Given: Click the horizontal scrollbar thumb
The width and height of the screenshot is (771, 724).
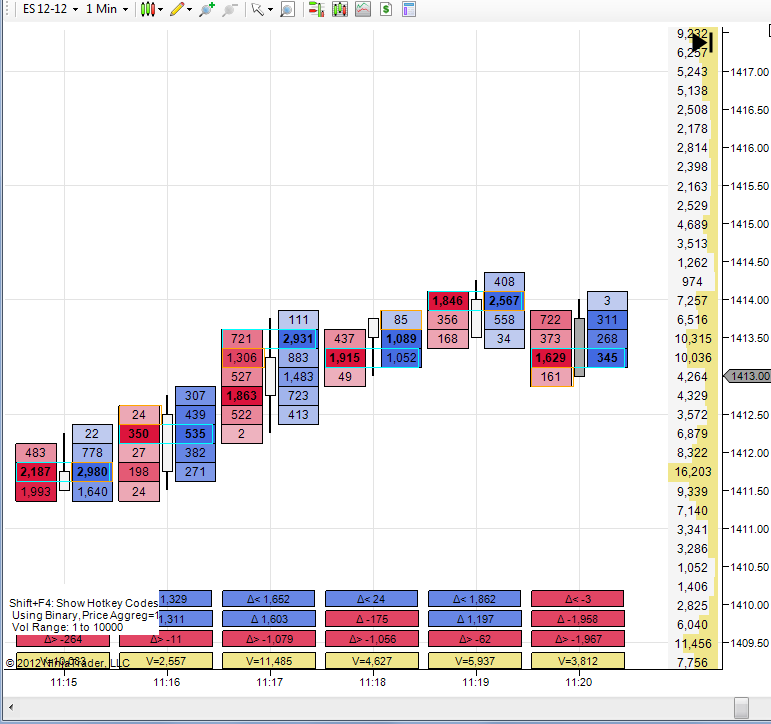Looking at the screenshot, I should click(x=741, y=708).
